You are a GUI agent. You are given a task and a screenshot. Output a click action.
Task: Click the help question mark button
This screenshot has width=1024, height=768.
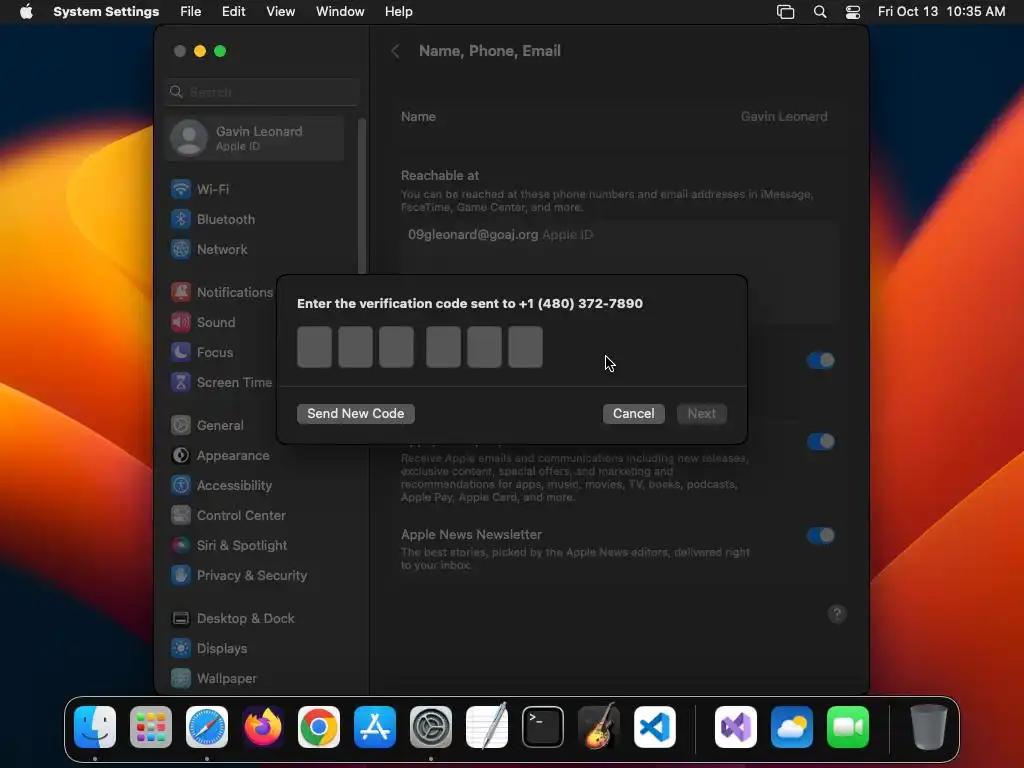[x=837, y=614]
